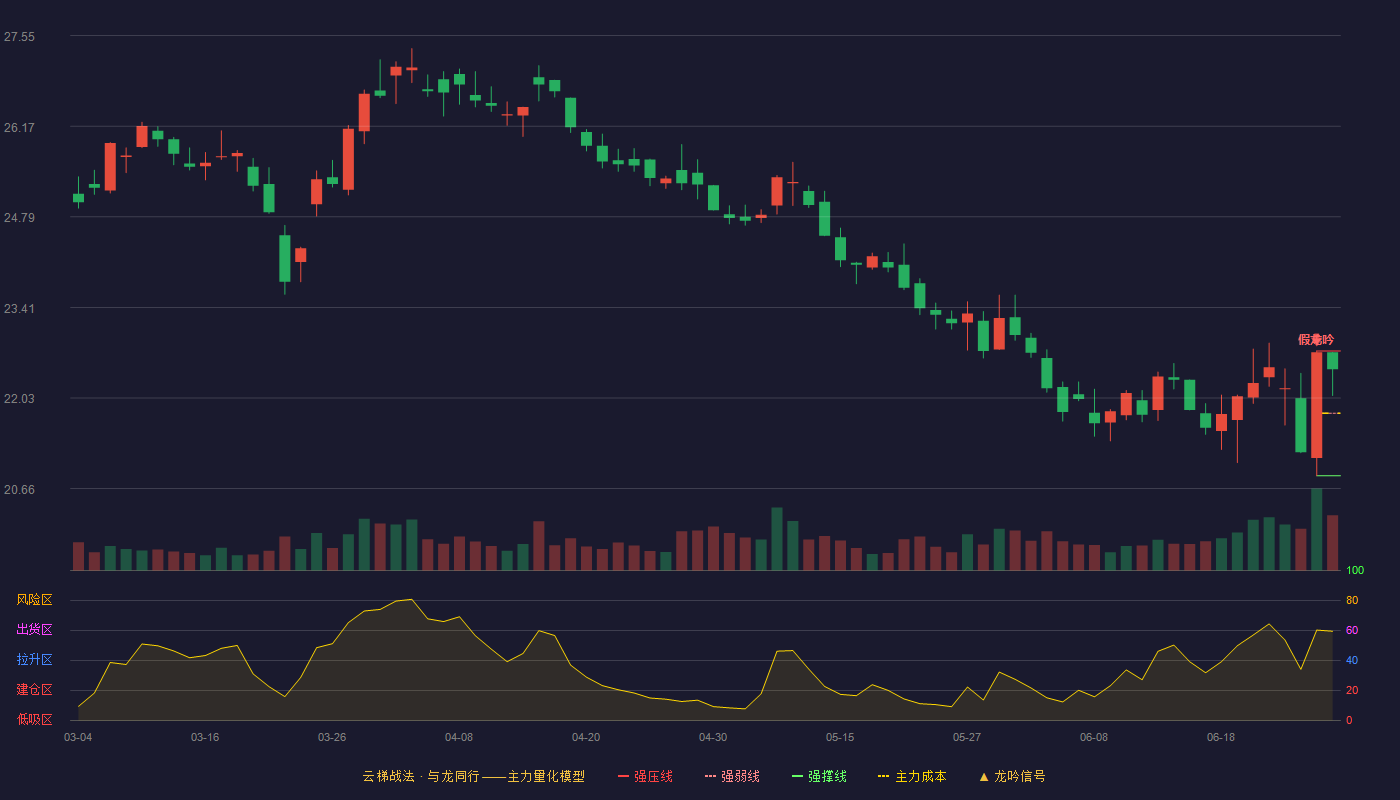The image size is (1400, 800).
Task: Toggle the 强压线 legend item
Action: click(645, 776)
